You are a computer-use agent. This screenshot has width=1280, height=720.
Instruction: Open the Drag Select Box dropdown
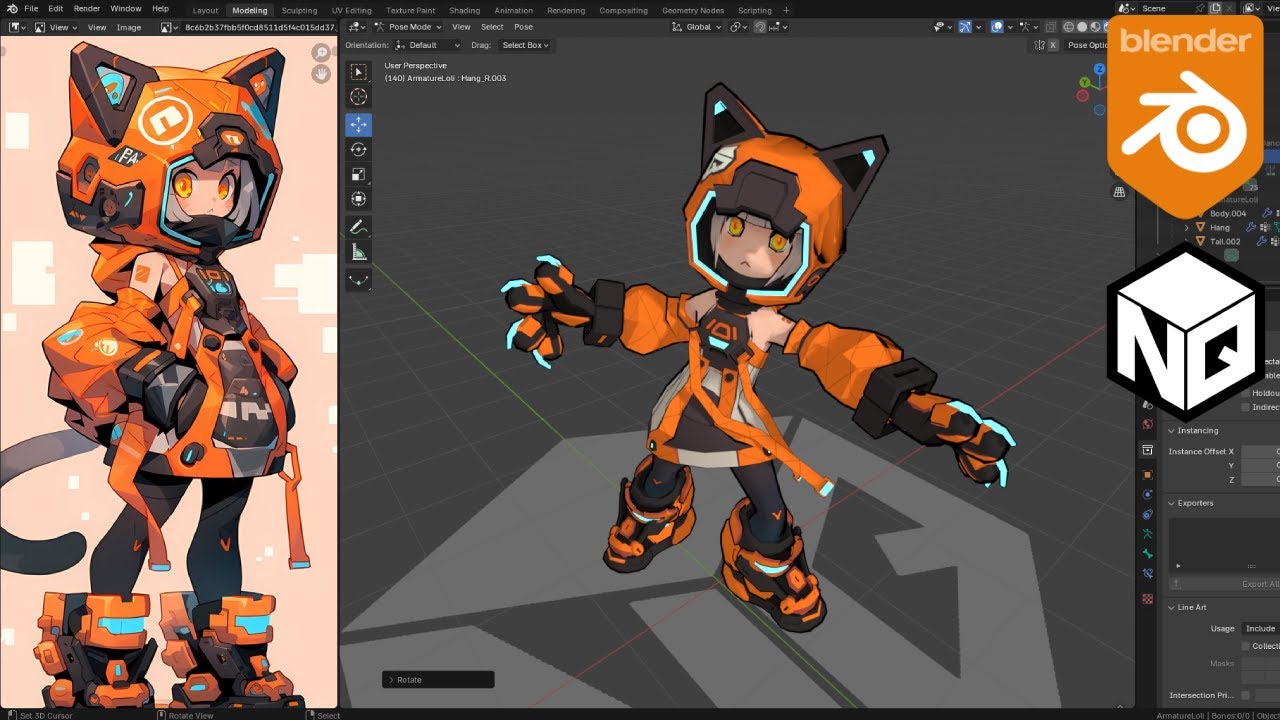525,45
